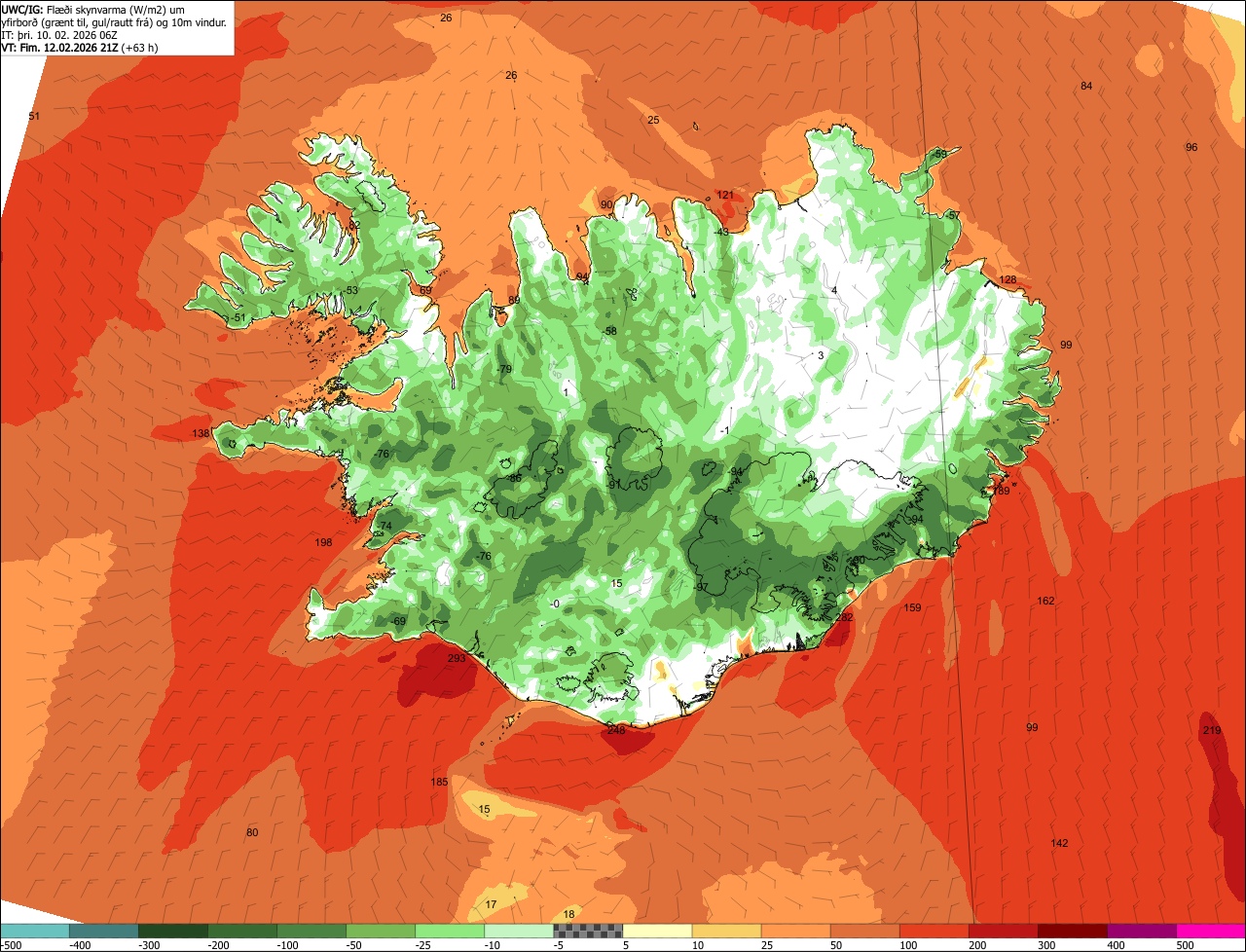Click the 138 value at the western peninsula tip
The image size is (1246, 952).
point(201,433)
